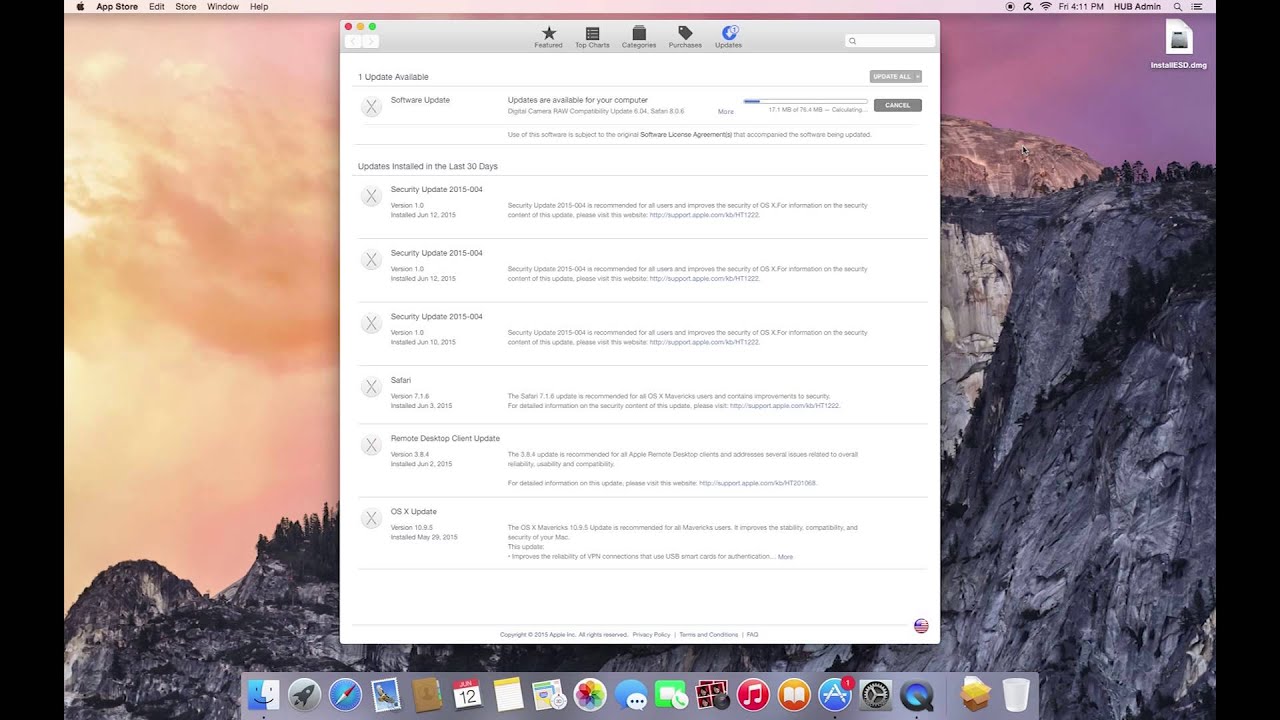Image resolution: width=1280 pixels, height=720 pixels.
Task: Open the Terms and Conditions link
Action: 709,635
